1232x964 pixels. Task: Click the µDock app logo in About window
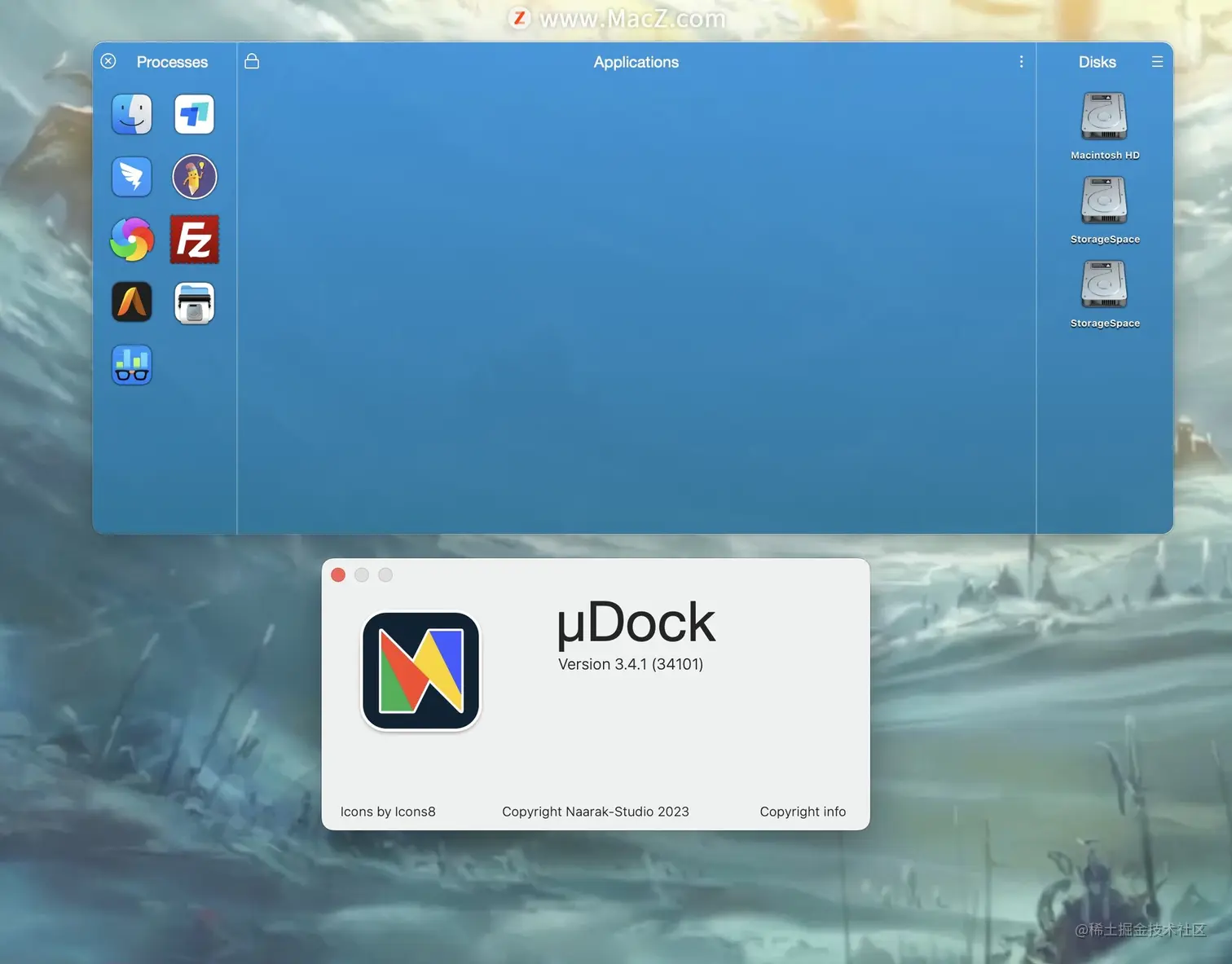click(x=421, y=671)
